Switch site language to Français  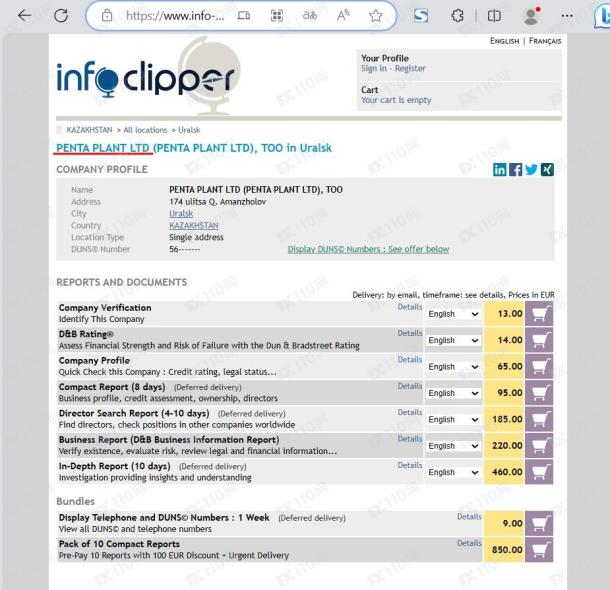pyautogui.click(x=545, y=41)
